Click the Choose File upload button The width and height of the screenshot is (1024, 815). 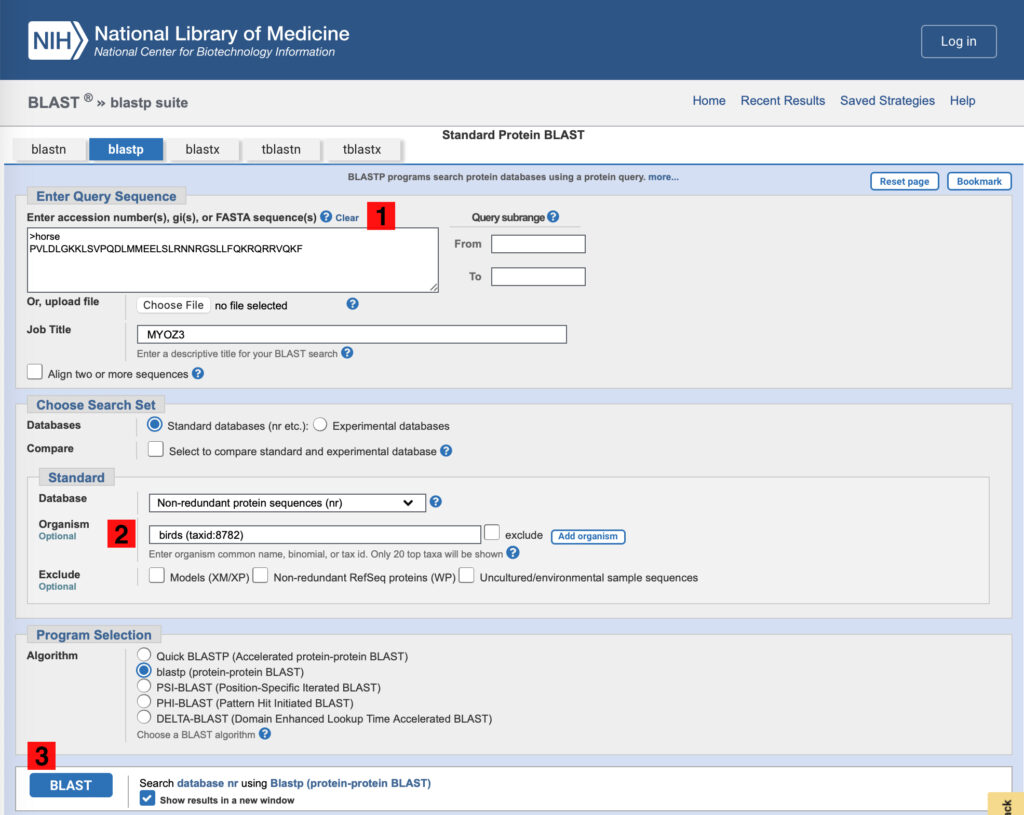coord(173,305)
